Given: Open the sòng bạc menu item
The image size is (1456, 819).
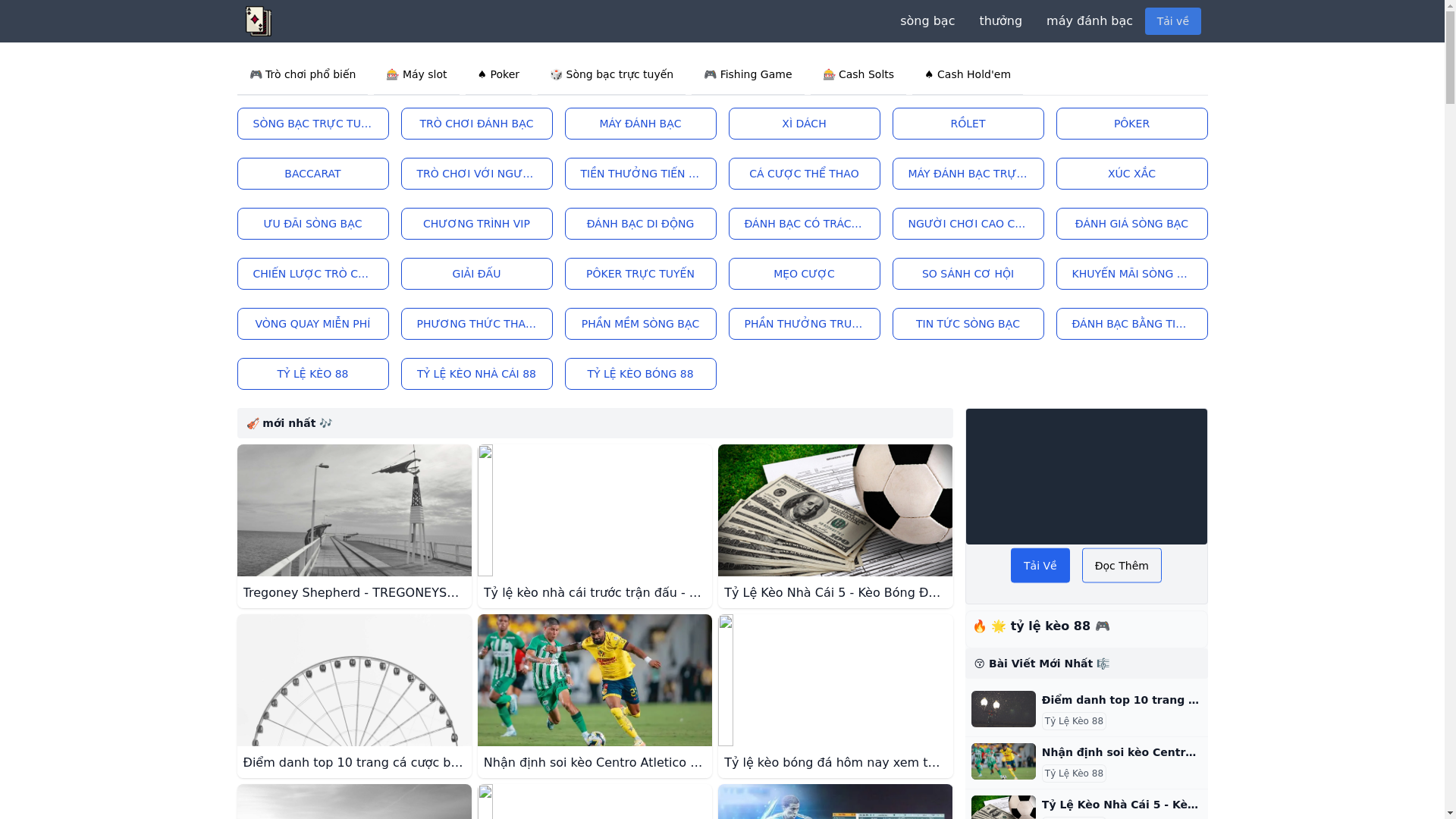Looking at the screenshot, I should point(927,21).
